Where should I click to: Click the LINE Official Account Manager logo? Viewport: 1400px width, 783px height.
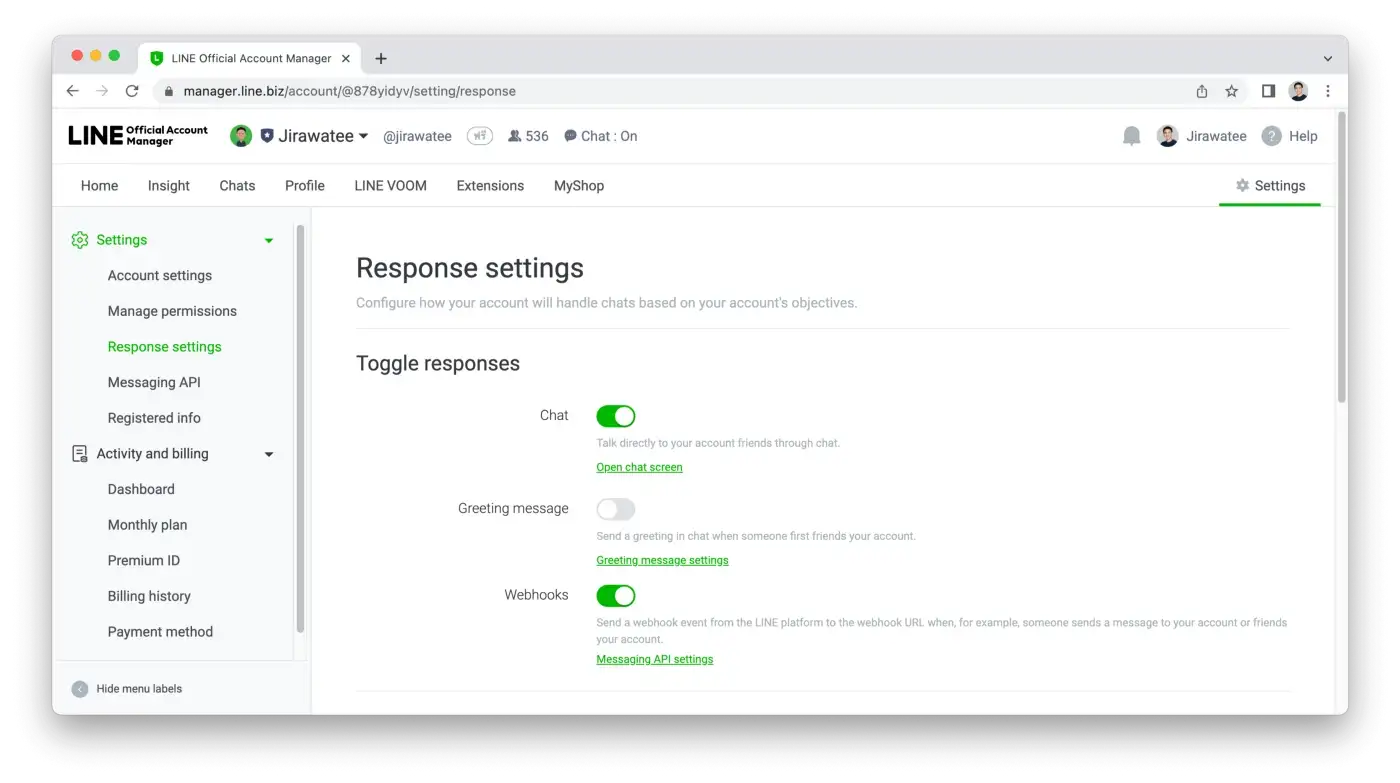coord(138,136)
